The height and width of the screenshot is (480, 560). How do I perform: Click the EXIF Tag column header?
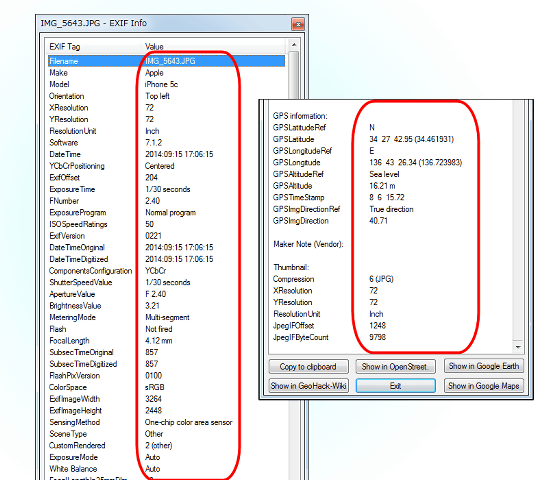94,46
